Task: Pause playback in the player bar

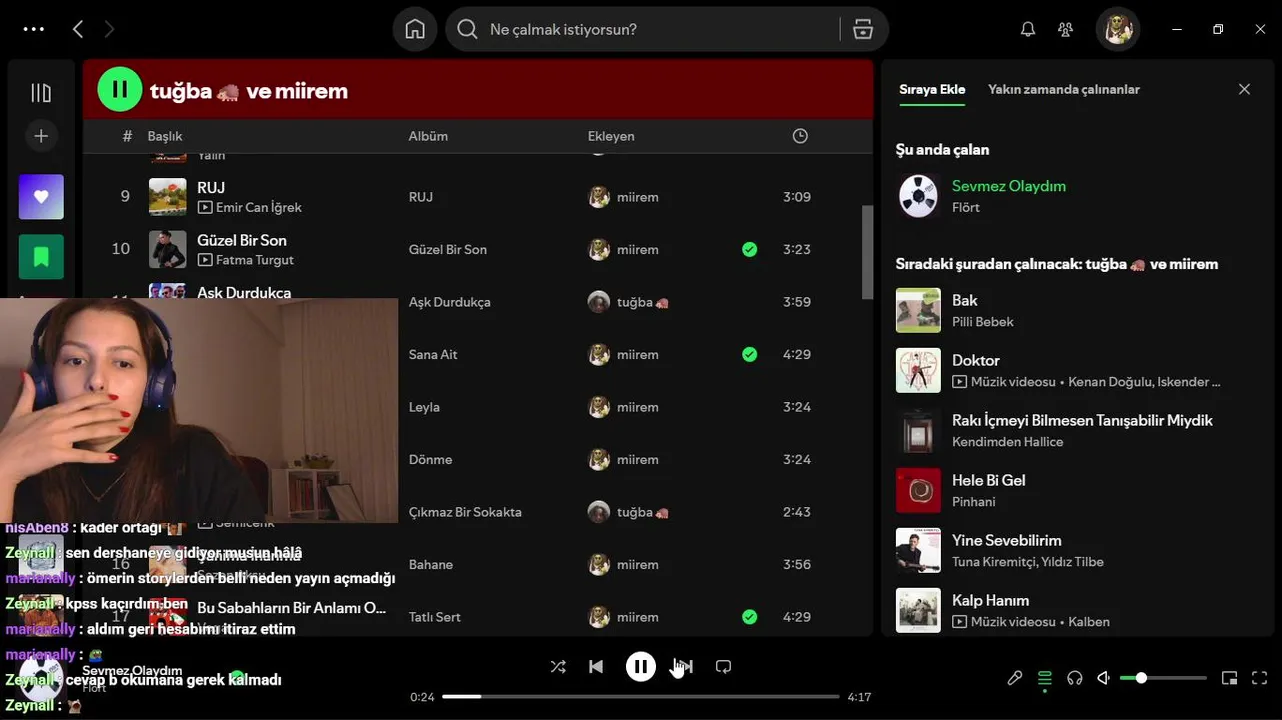Action: [641, 666]
